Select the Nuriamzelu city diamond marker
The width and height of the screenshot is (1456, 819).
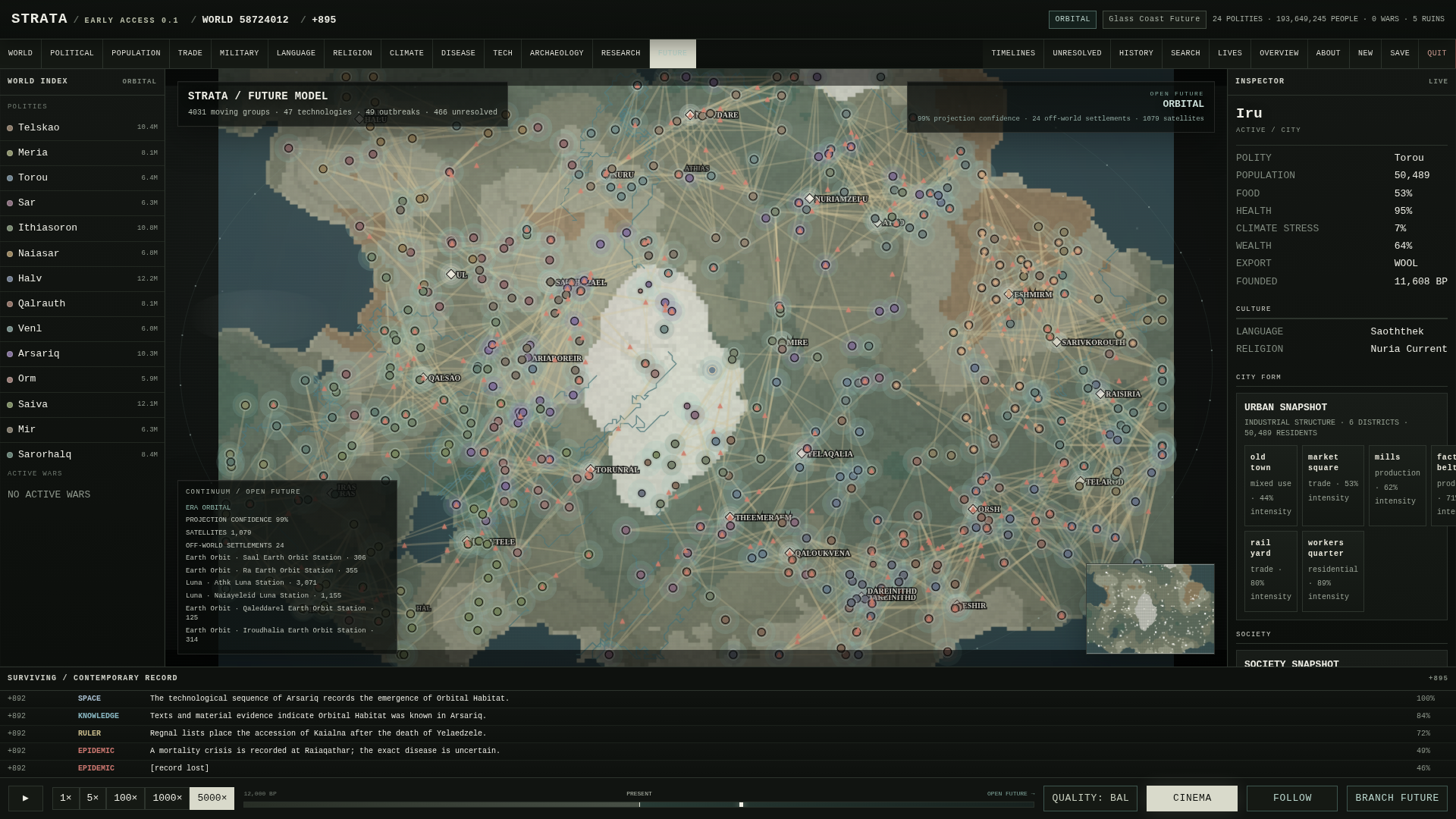point(810,199)
